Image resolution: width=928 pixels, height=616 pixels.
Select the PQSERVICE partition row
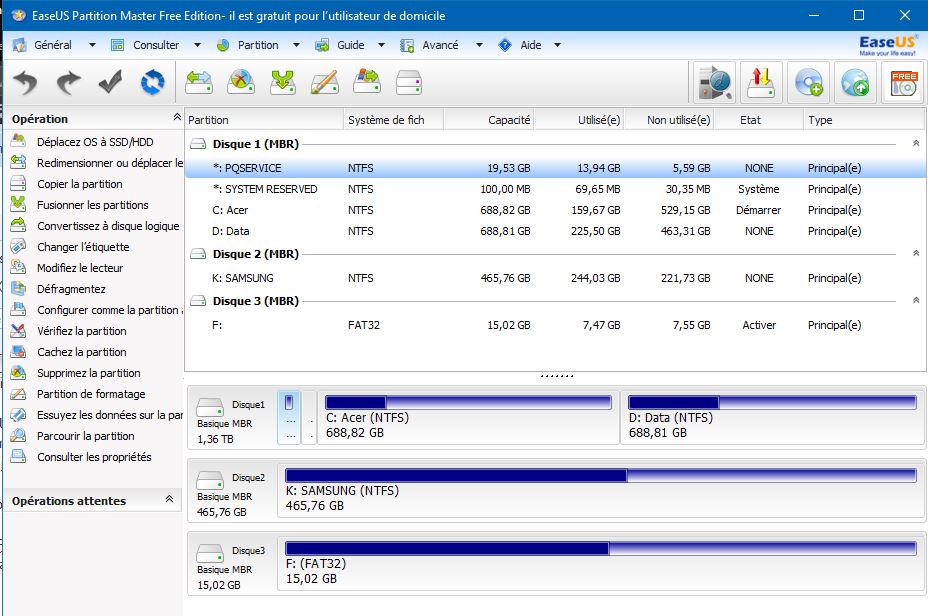[555, 168]
